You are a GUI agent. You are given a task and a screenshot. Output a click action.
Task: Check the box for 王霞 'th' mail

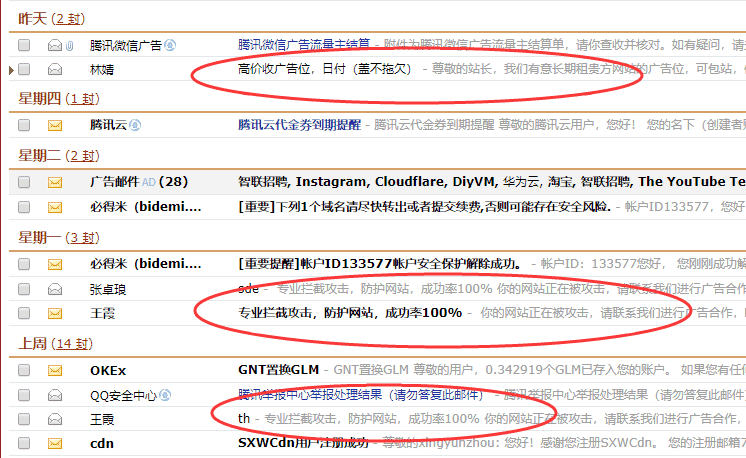pyautogui.click(x=24, y=419)
